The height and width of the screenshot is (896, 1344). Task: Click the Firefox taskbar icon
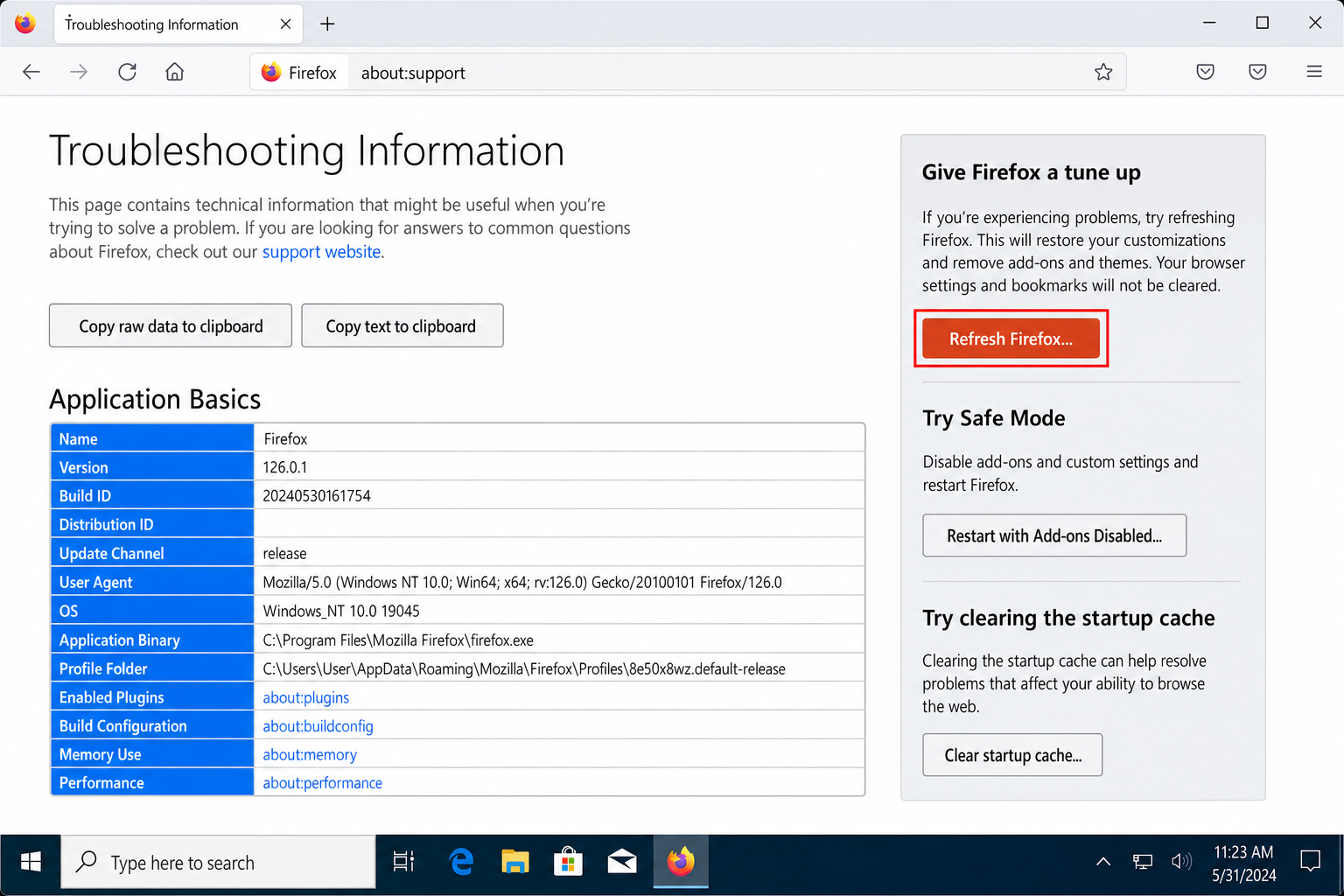681,863
